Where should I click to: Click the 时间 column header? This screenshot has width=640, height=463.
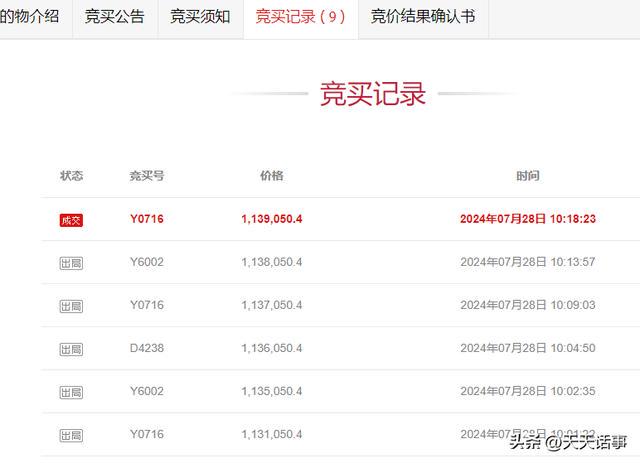528,176
